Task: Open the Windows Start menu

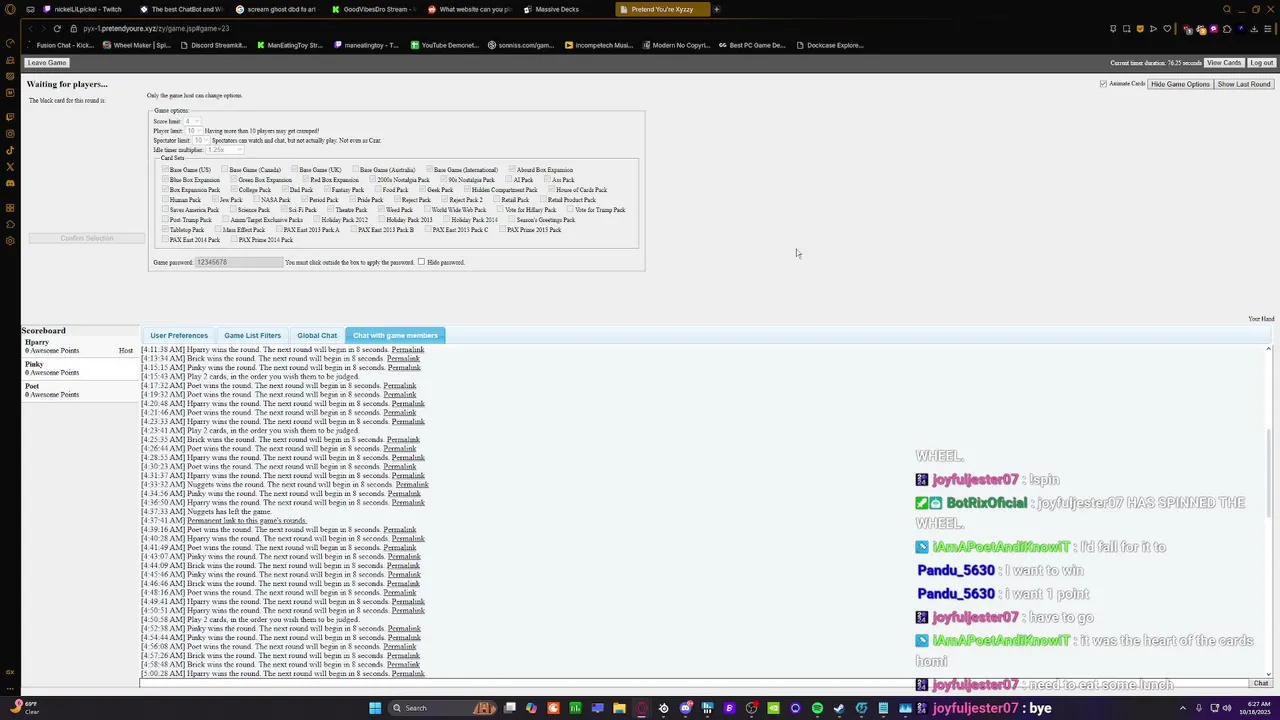Action: [375, 708]
